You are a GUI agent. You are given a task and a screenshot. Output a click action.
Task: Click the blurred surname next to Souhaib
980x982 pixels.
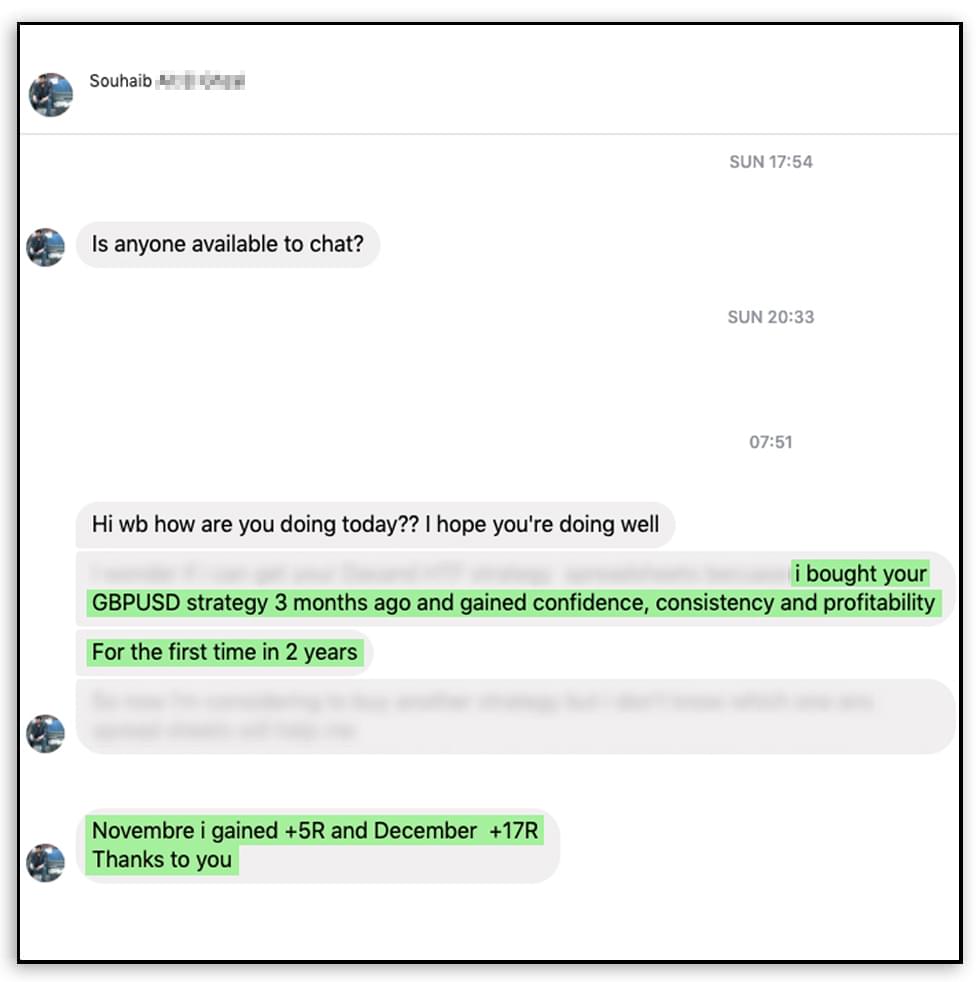[x=200, y=81]
